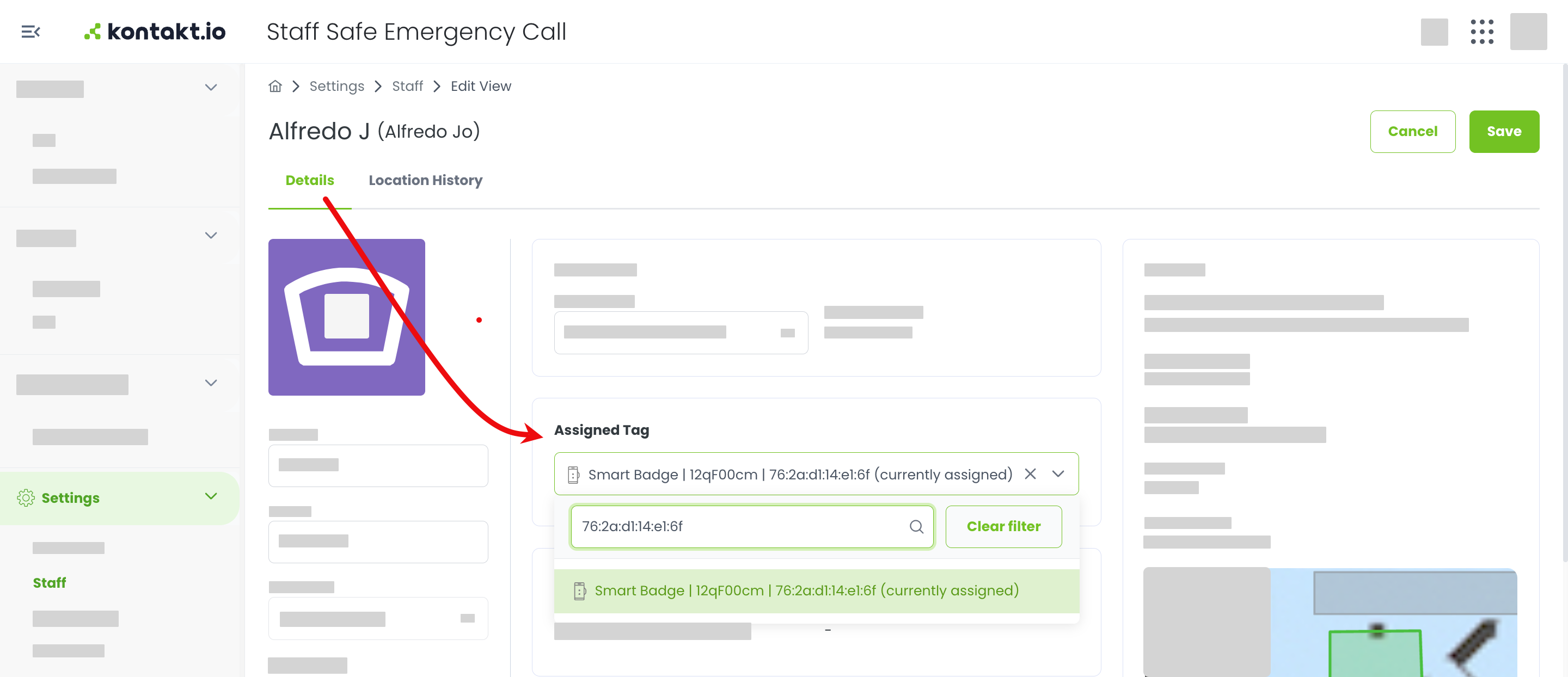Expand the first blurred sidebar section
Screen dimensions: 1568x677
click(x=211, y=88)
